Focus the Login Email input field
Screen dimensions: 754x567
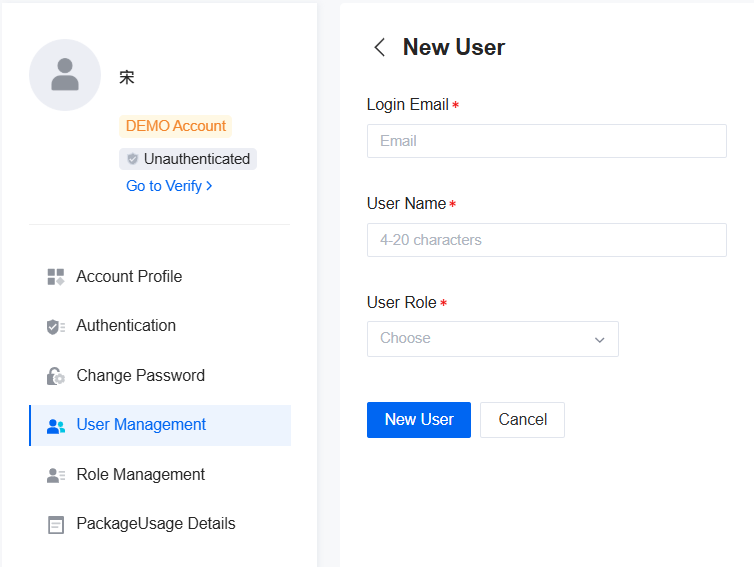coord(546,141)
